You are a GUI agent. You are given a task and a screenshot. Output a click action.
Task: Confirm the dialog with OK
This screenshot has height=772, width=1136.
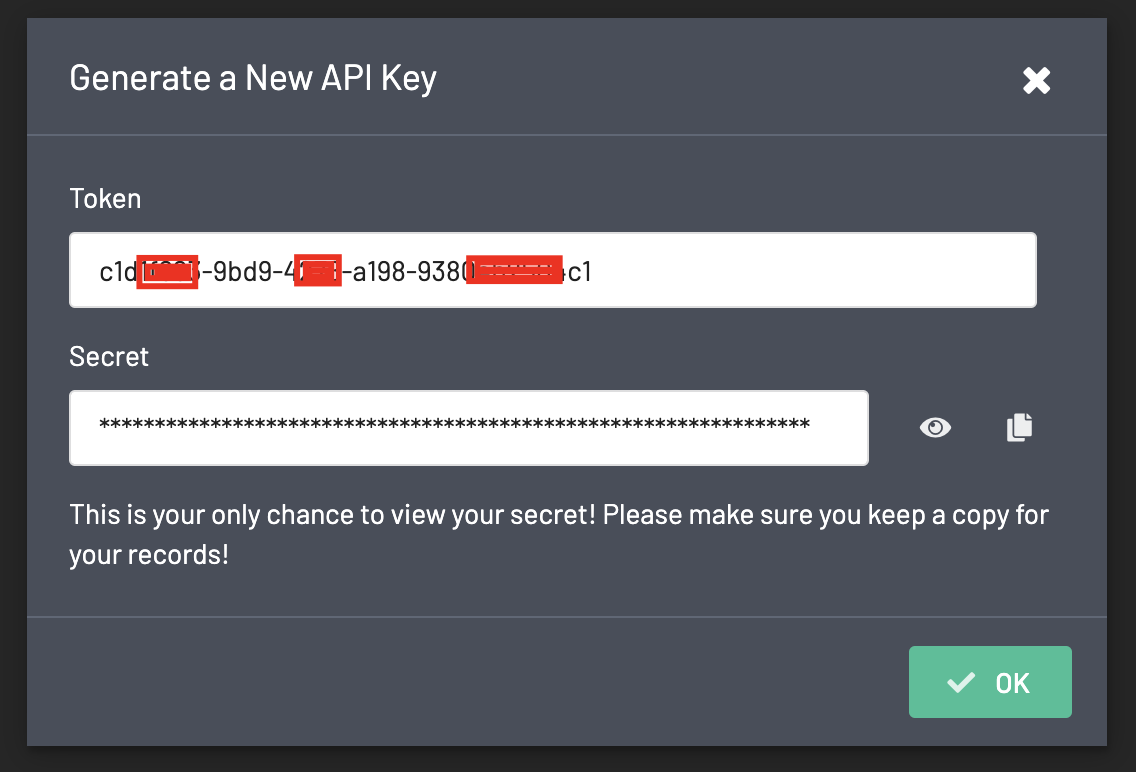tap(990, 682)
